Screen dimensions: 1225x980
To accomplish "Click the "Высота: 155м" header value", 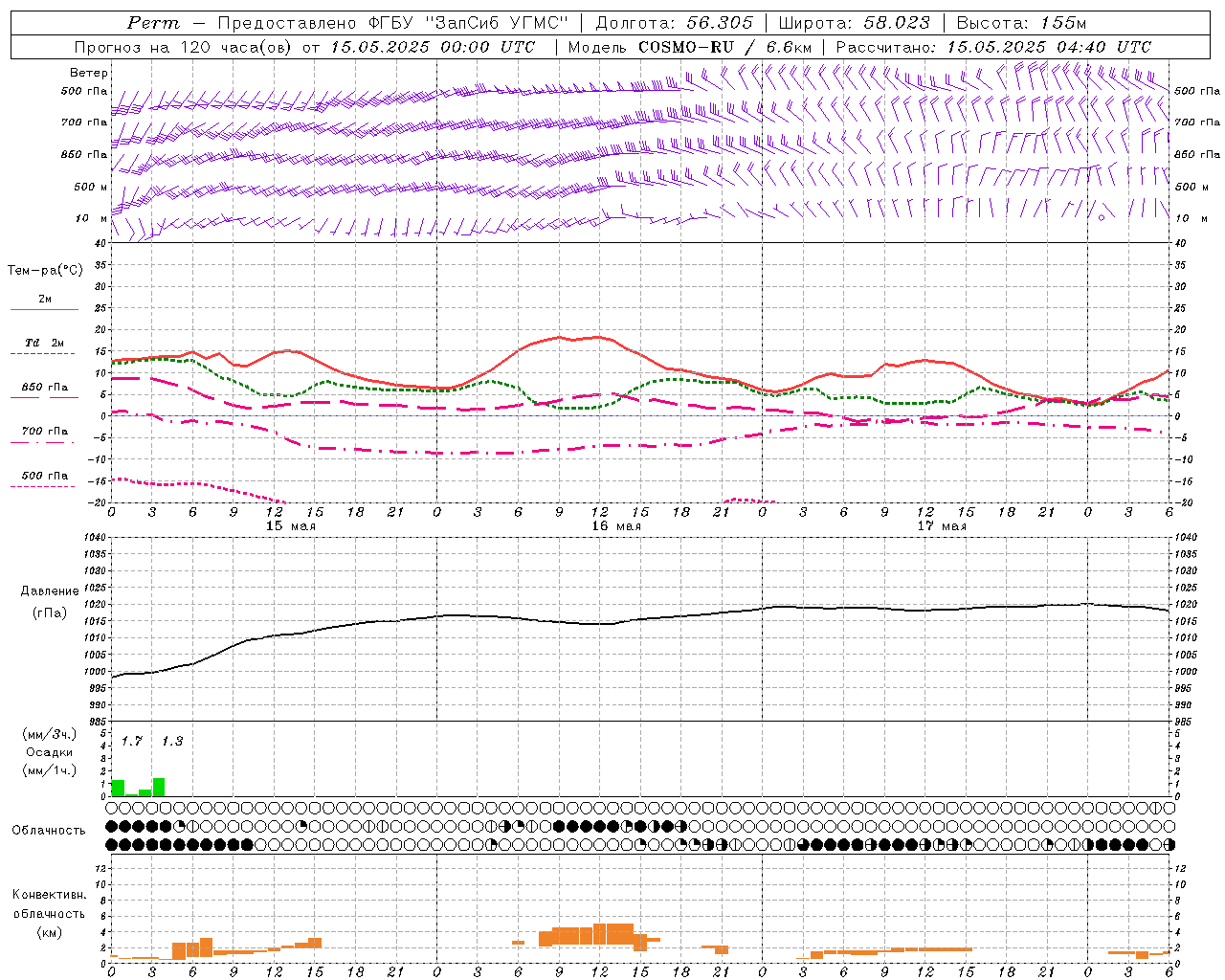I will (x=1020, y=23).
